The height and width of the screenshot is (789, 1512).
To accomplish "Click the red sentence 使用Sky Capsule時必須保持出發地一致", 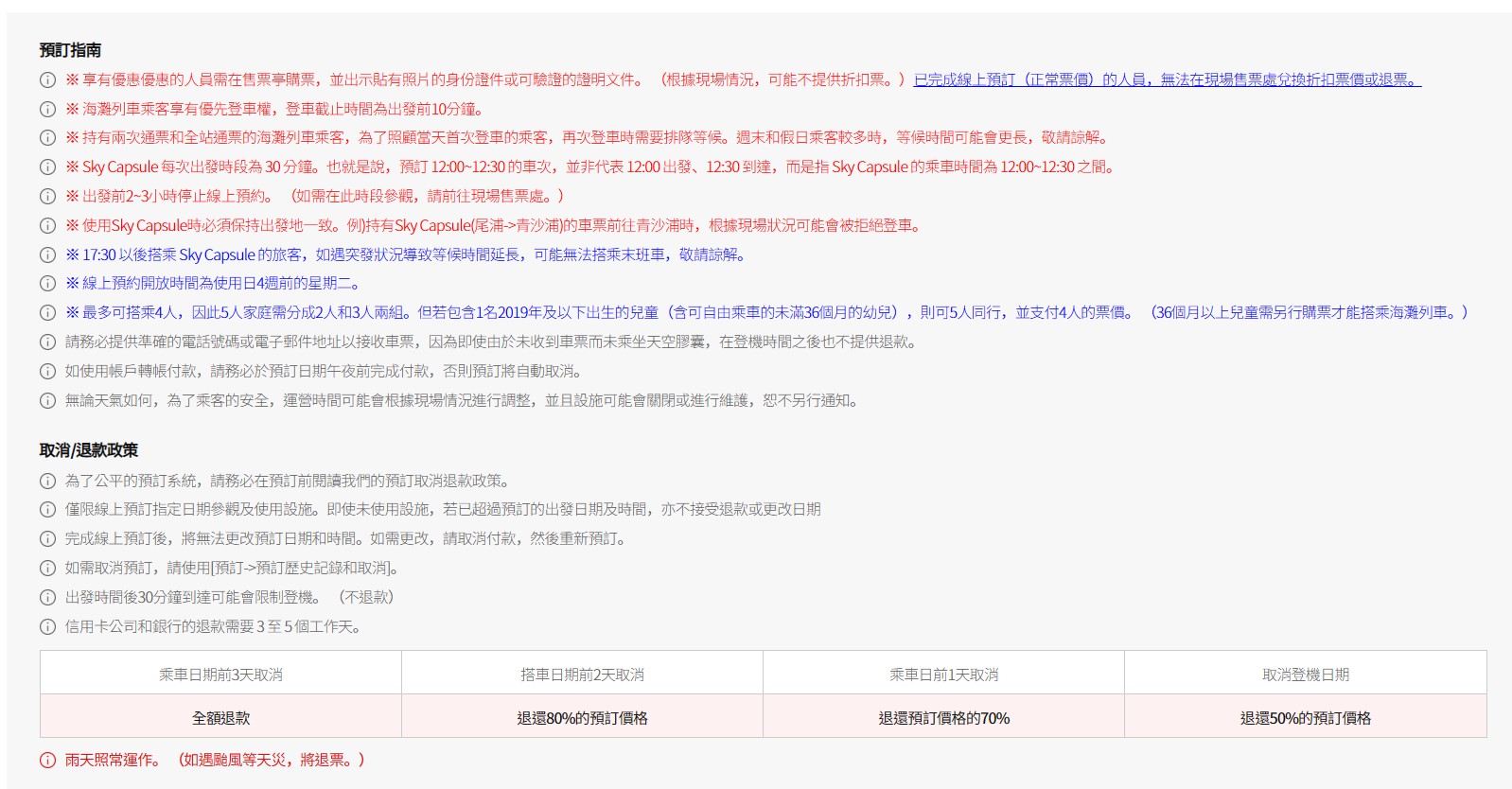I will pyautogui.click(x=496, y=226).
